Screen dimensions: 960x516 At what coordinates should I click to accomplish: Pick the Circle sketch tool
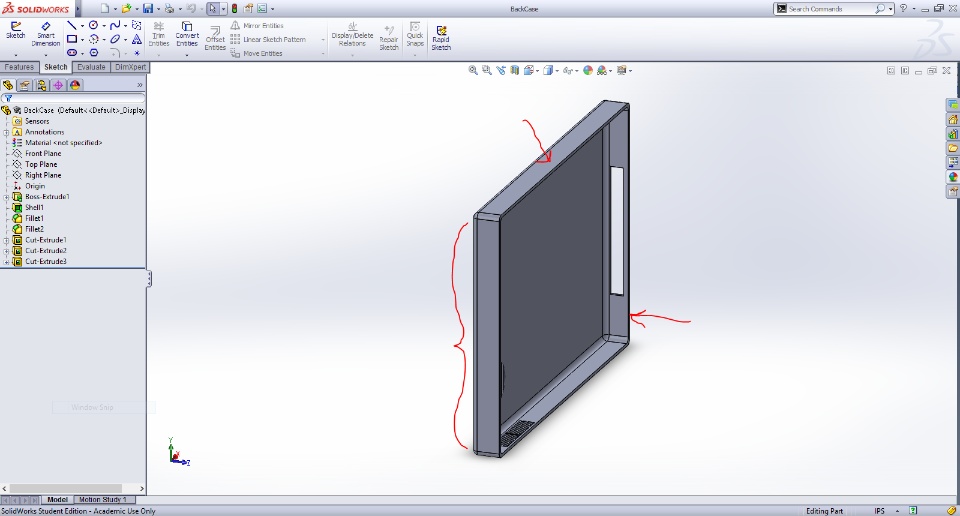(x=93, y=25)
